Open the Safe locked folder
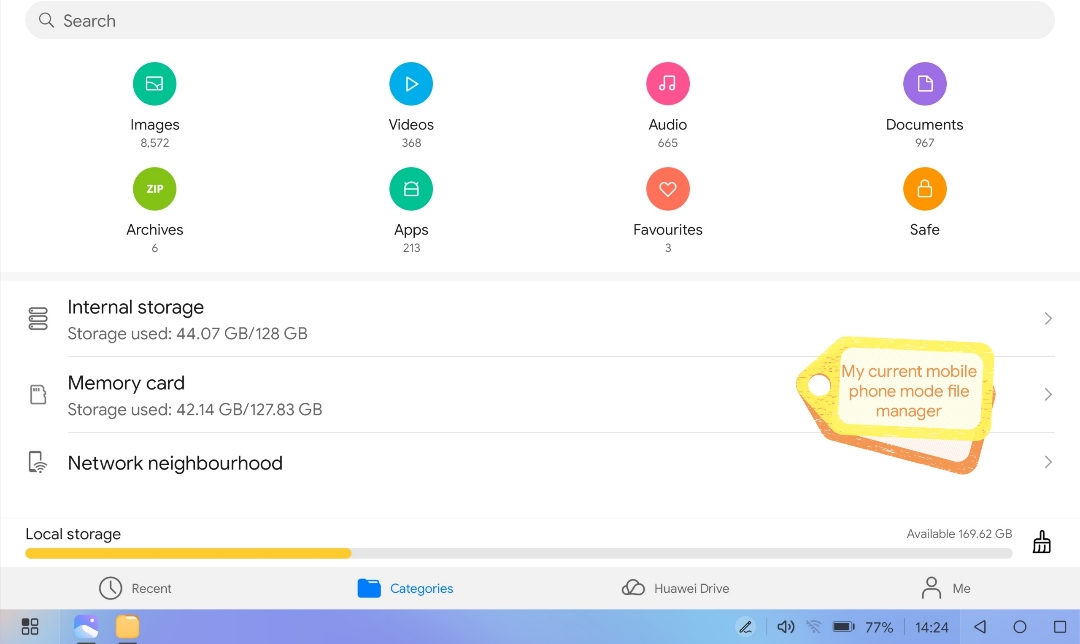 (x=924, y=190)
